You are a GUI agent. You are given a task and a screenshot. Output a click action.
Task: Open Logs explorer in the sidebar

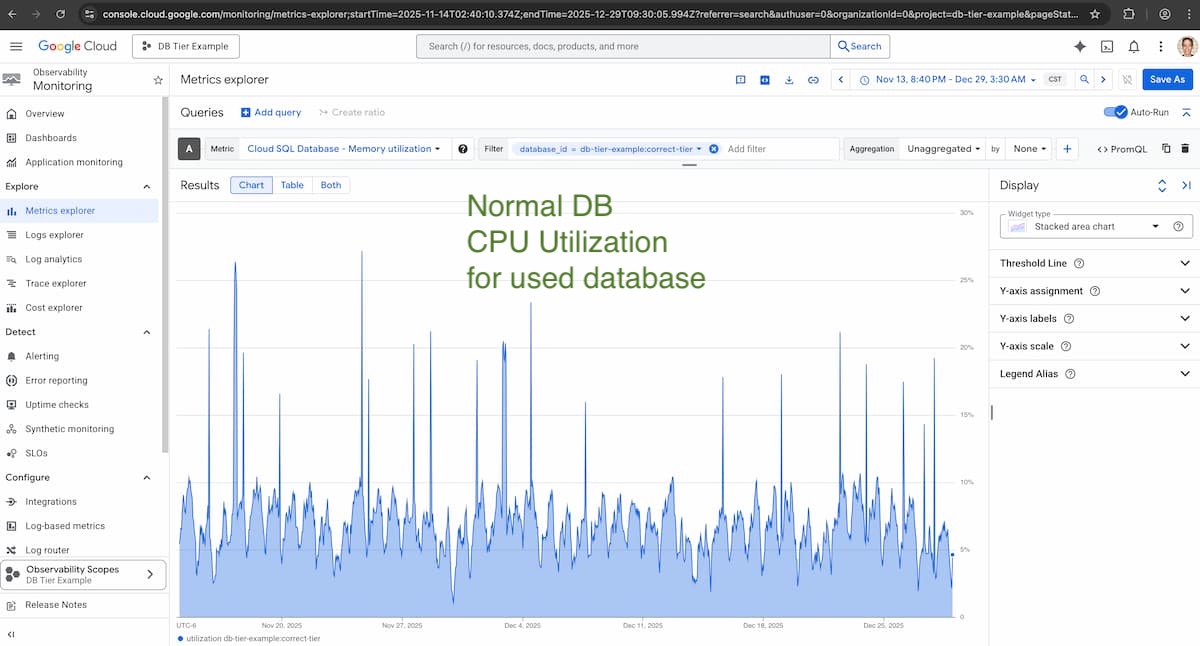click(55, 235)
